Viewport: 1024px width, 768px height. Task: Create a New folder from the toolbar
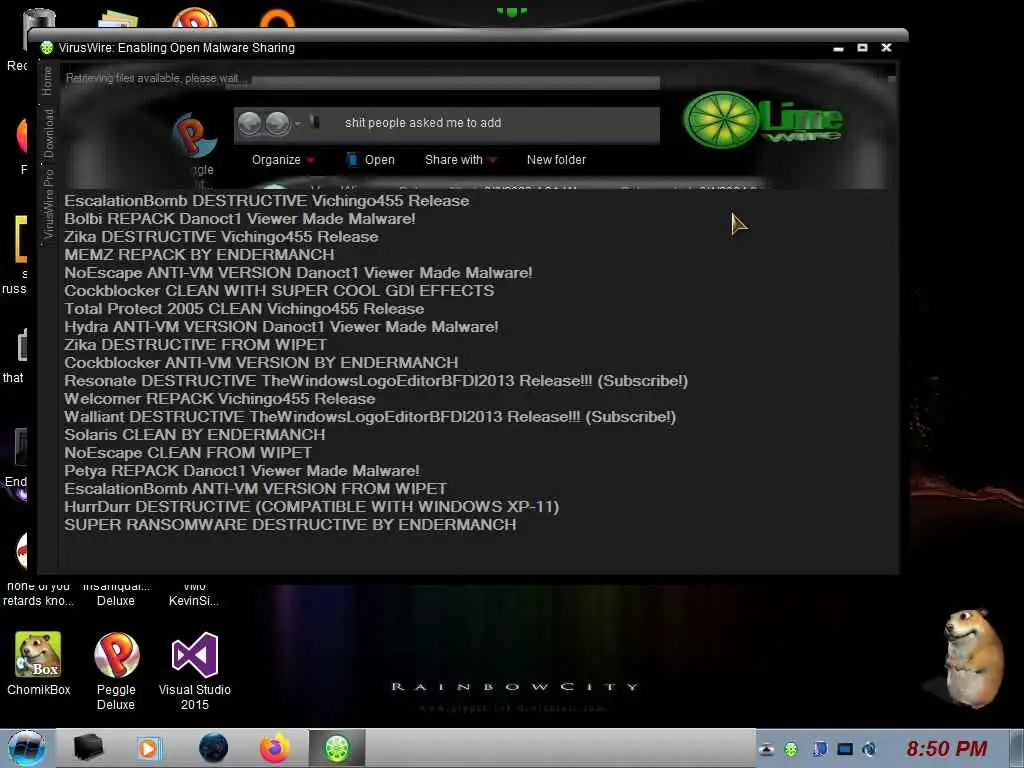[x=556, y=160]
